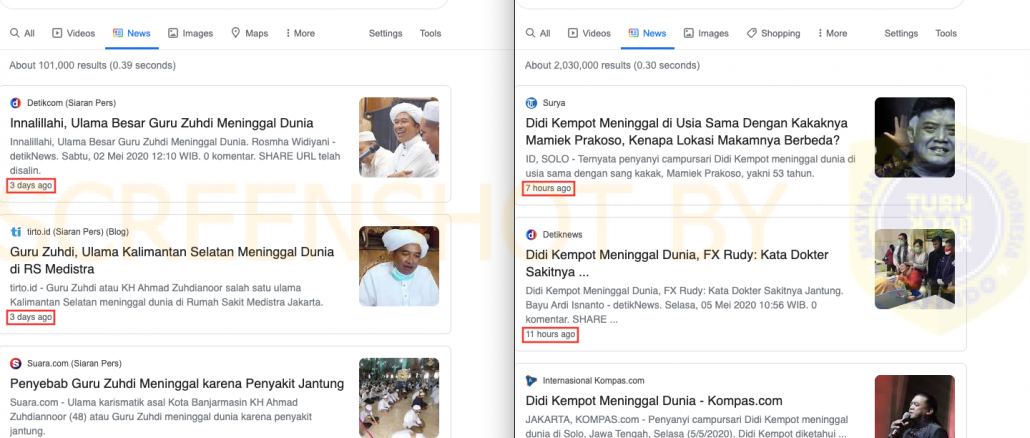Screen dimensions: 1030x438
Task: Open headline Innalillahi, Ulama Besar Guru Zuhdi Meninggal Dunia
Action: 162,123
